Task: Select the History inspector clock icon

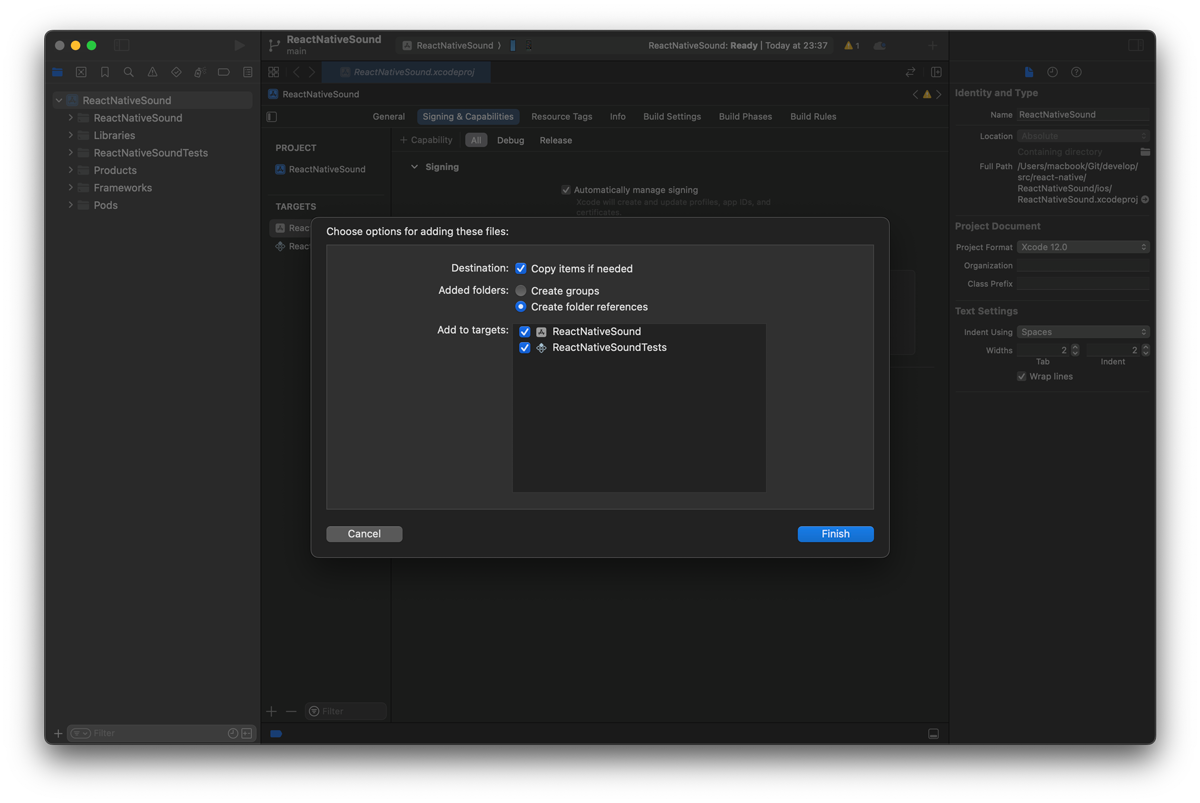Action: pos(1052,72)
